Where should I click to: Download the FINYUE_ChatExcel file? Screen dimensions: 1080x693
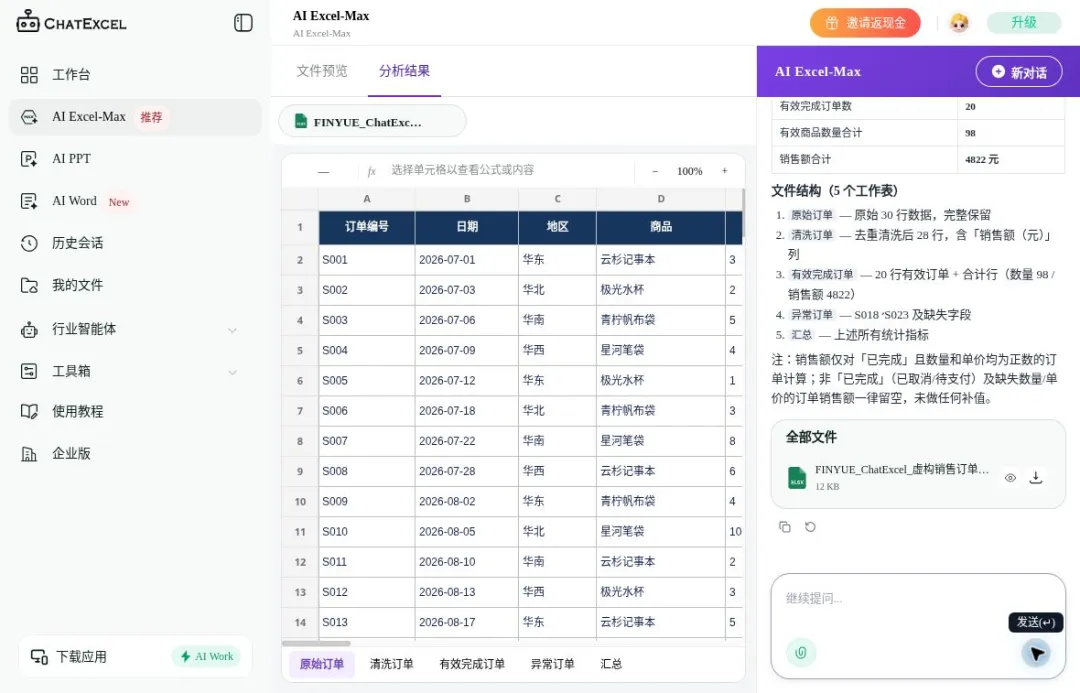pyautogui.click(x=1035, y=477)
